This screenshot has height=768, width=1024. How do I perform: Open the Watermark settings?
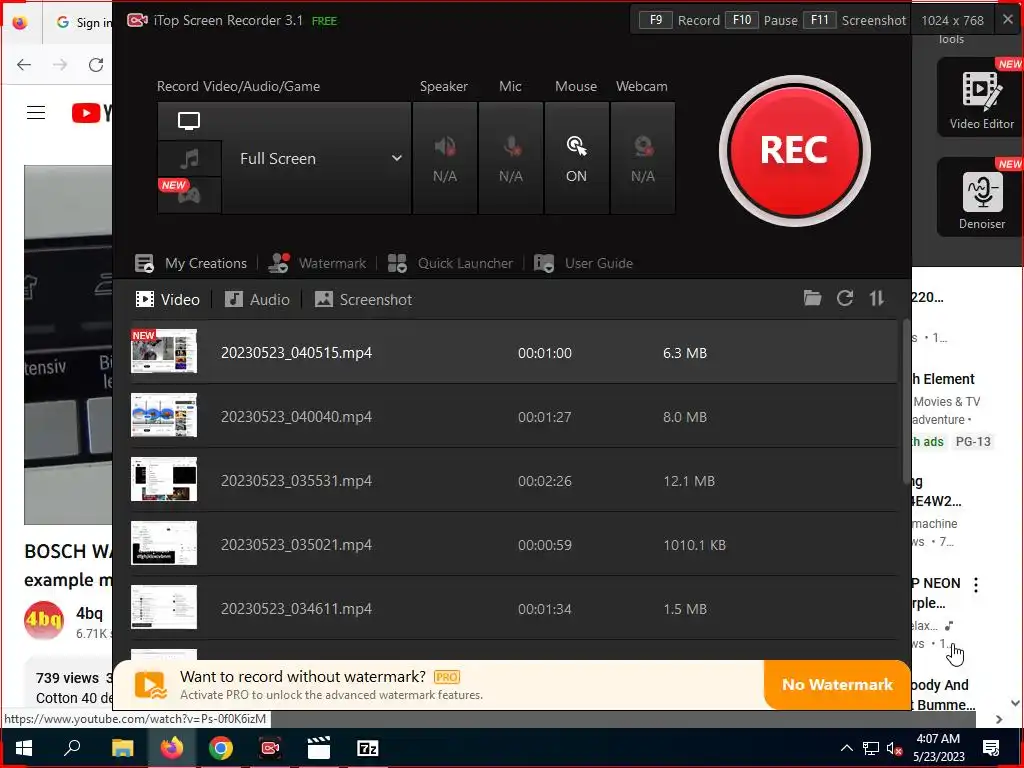(317, 263)
